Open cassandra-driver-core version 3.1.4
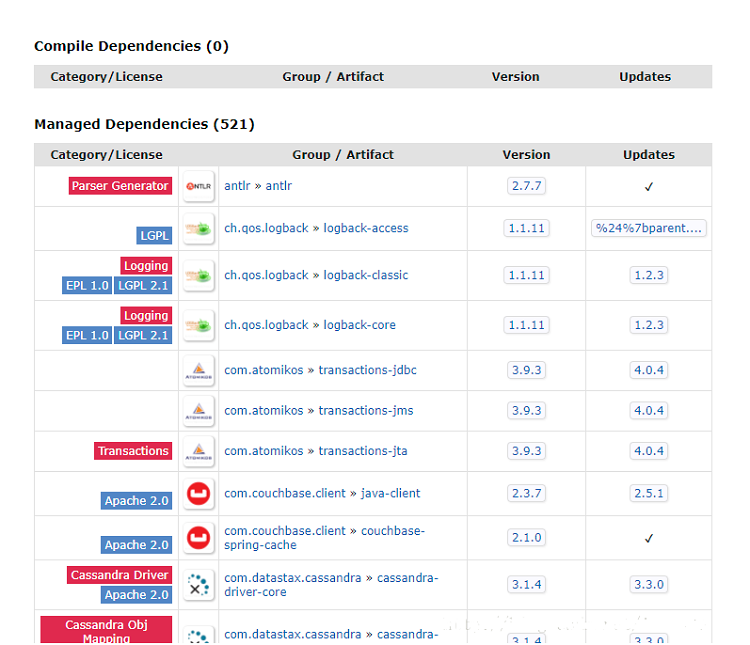Screen dimensions: 750x645 526,584
